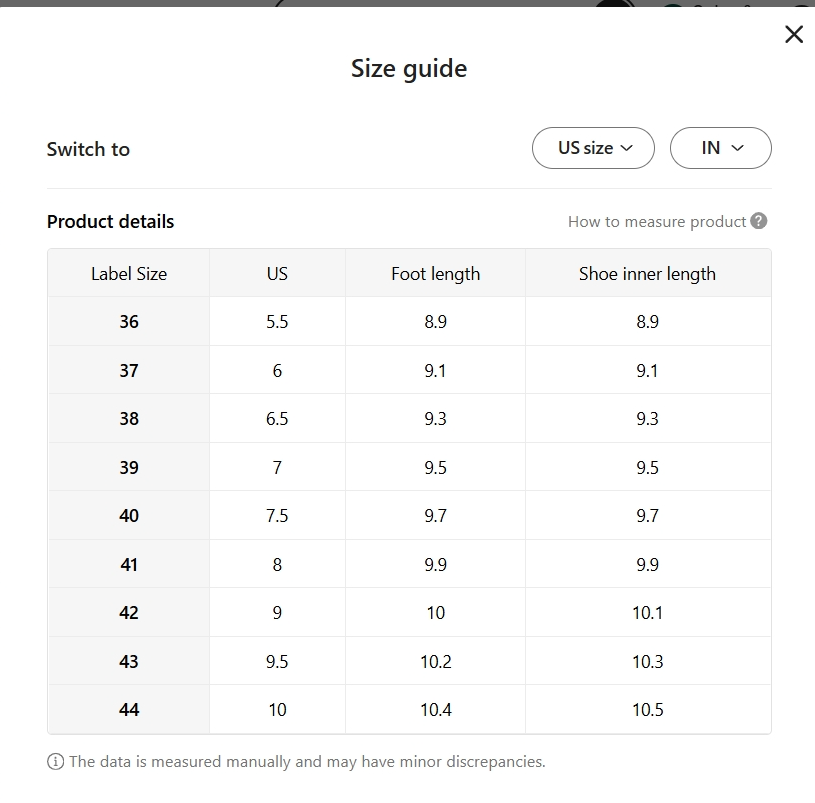Open the IN unit dropdown

tap(720, 148)
